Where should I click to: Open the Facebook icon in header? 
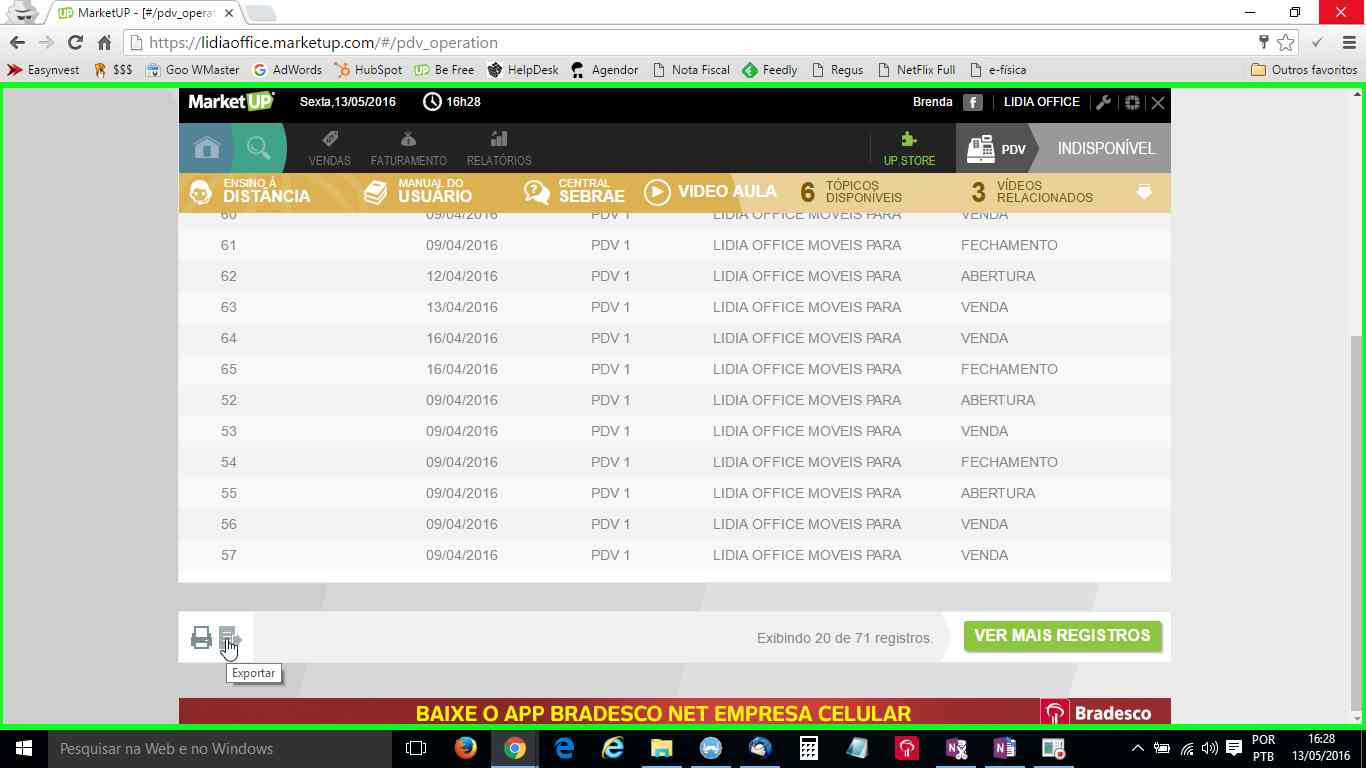point(972,102)
